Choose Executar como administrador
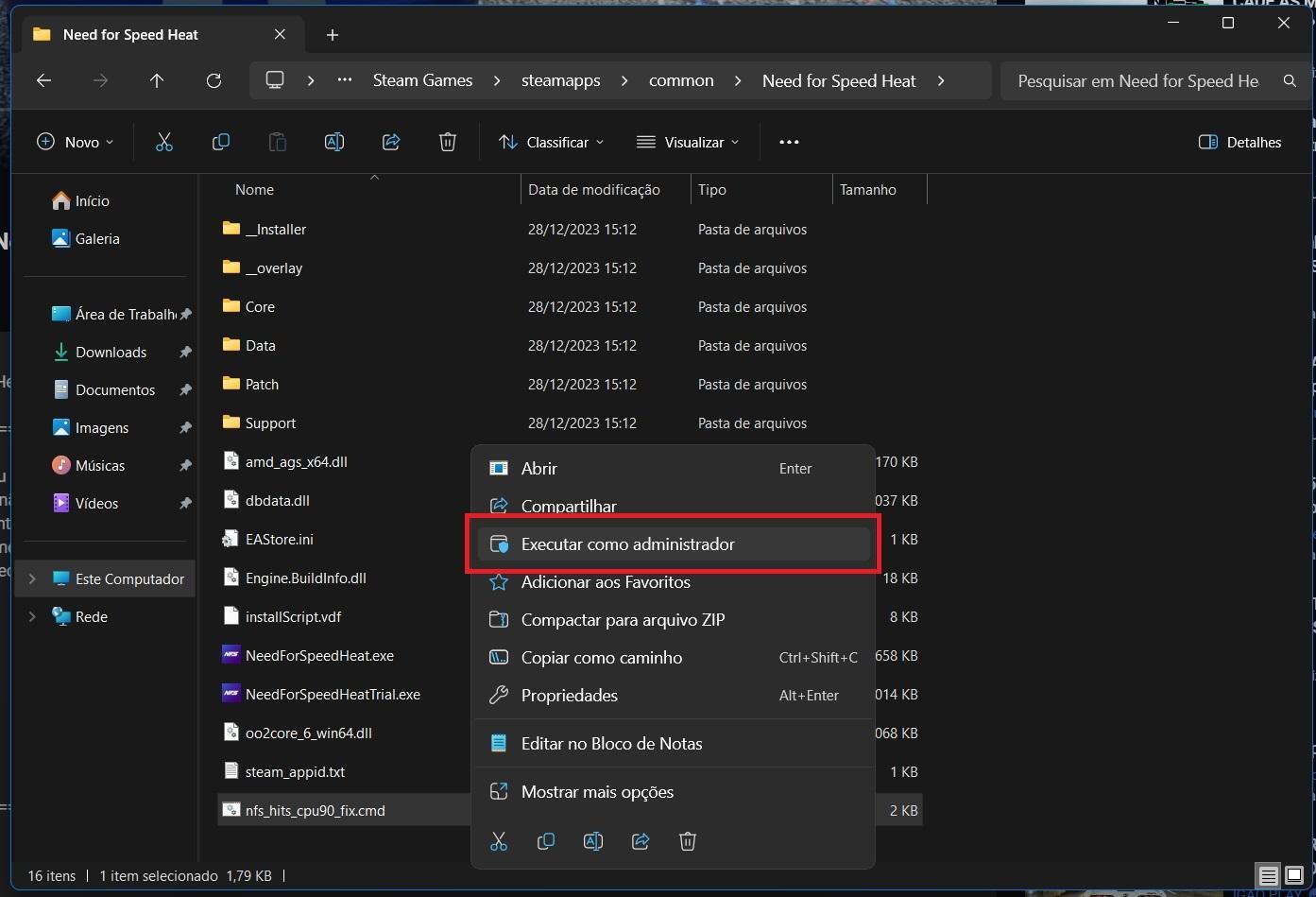The image size is (1316, 897). coord(674,543)
